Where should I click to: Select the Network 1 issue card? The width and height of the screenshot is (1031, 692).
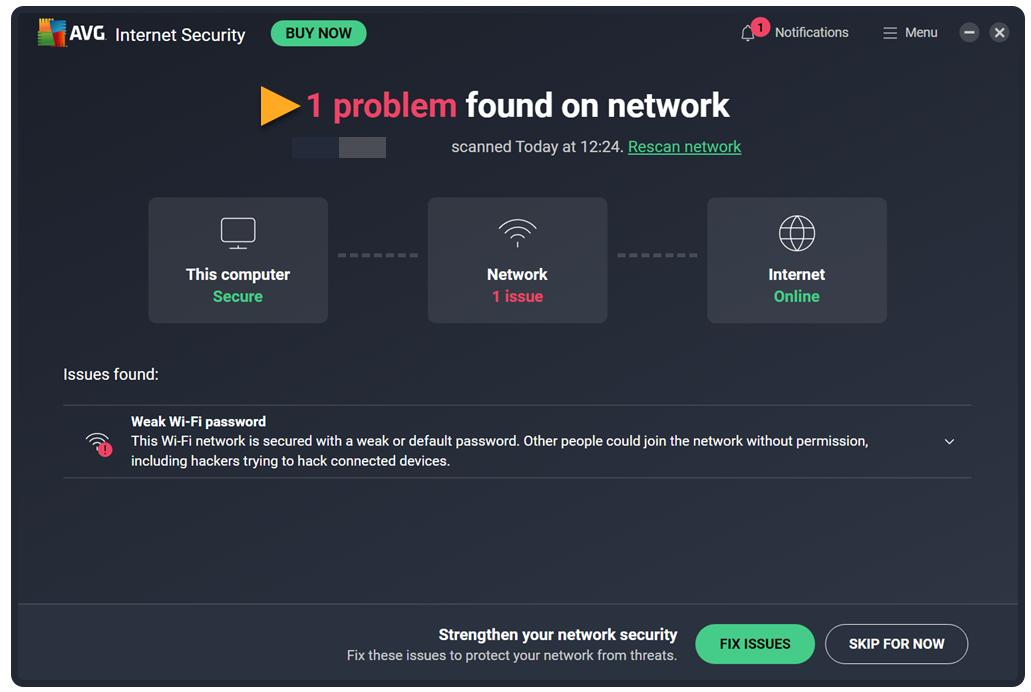click(x=517, y=260)
